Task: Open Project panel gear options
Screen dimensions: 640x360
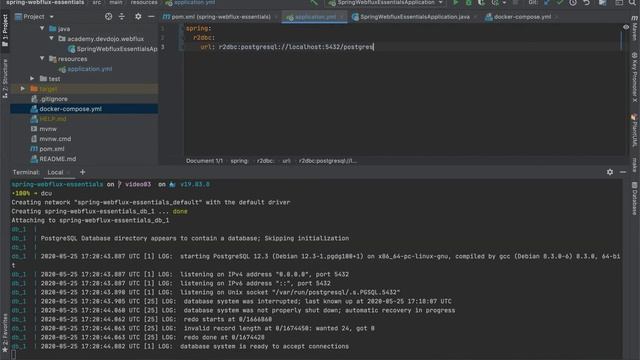Action: 138,17
